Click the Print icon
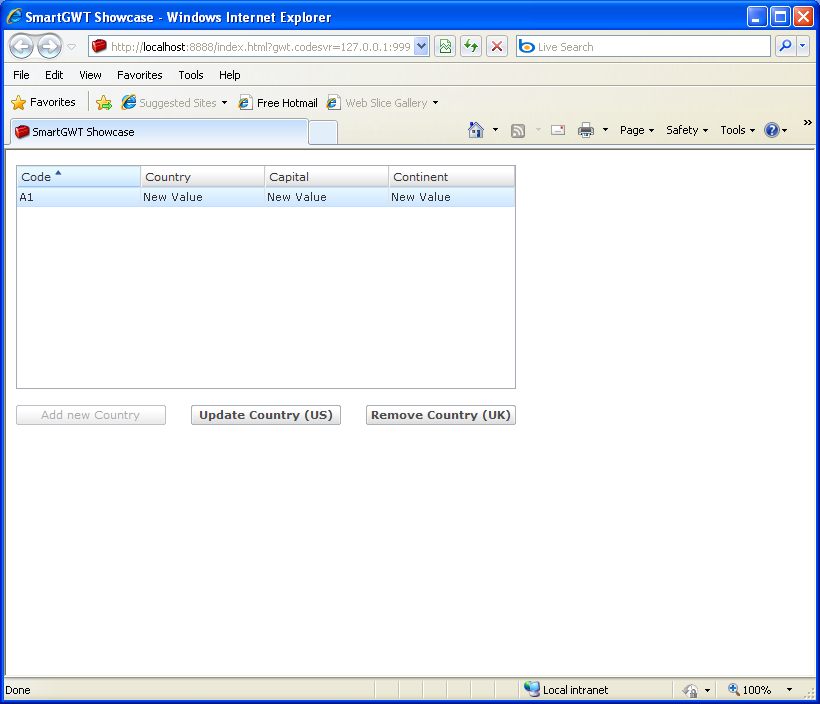The height and width of the screenshot is (704, 820). (x=586, y=130)
